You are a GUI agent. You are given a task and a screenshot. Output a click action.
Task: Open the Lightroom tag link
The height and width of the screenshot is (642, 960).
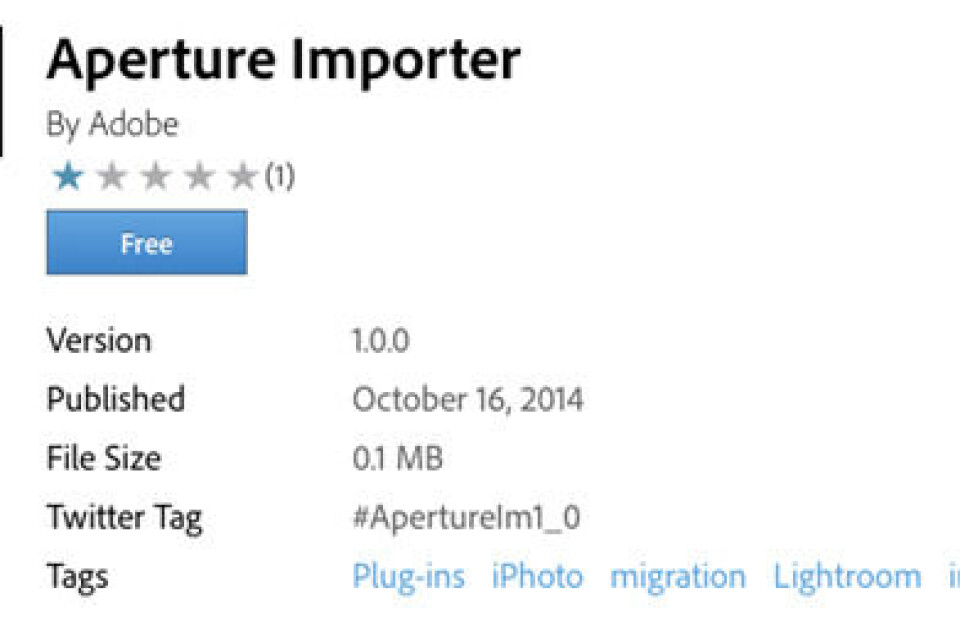point(847,577)
